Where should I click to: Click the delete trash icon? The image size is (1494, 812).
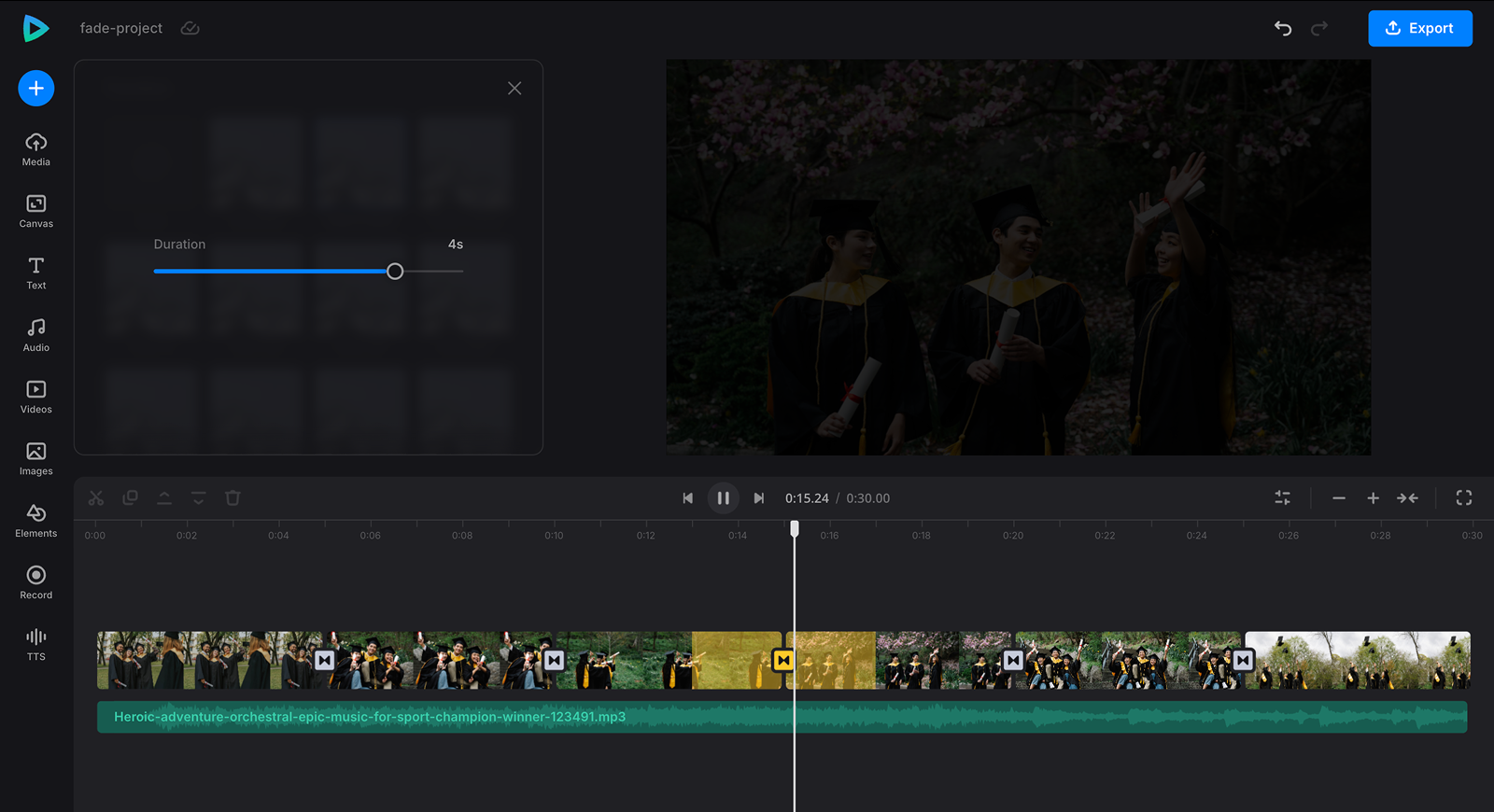[233, 498]
